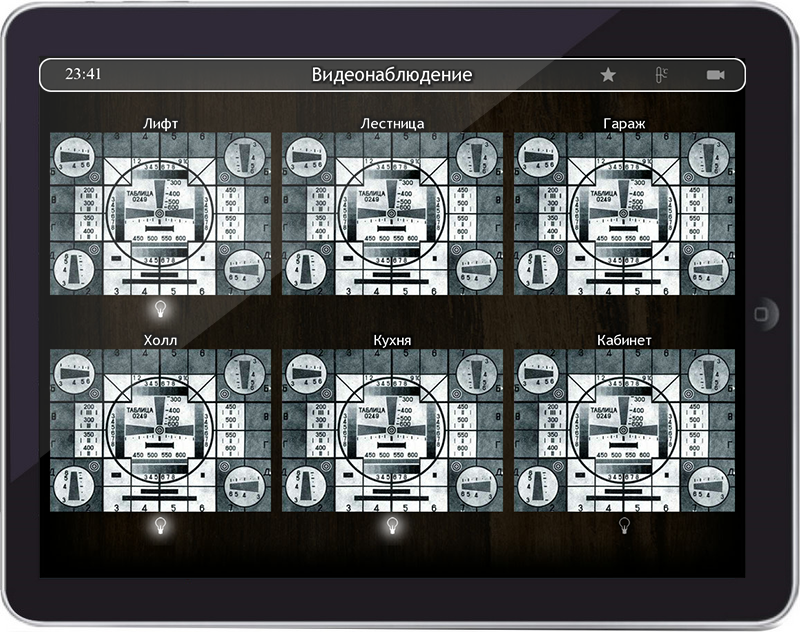
Task: Open the Лестница camera feed
Action: 392,213
